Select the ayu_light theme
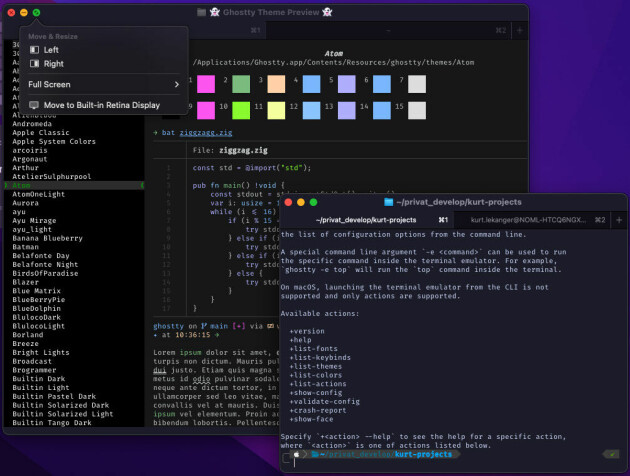The image size is (630, 476). click(x=32, y=229)
